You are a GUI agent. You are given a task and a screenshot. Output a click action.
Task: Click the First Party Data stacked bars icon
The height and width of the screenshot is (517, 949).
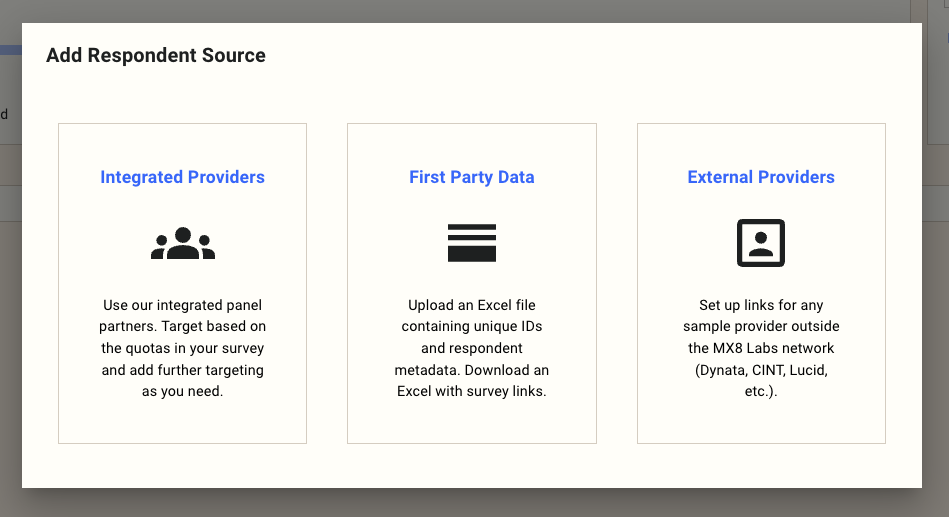pyautogui.click(x=472, y=243)
